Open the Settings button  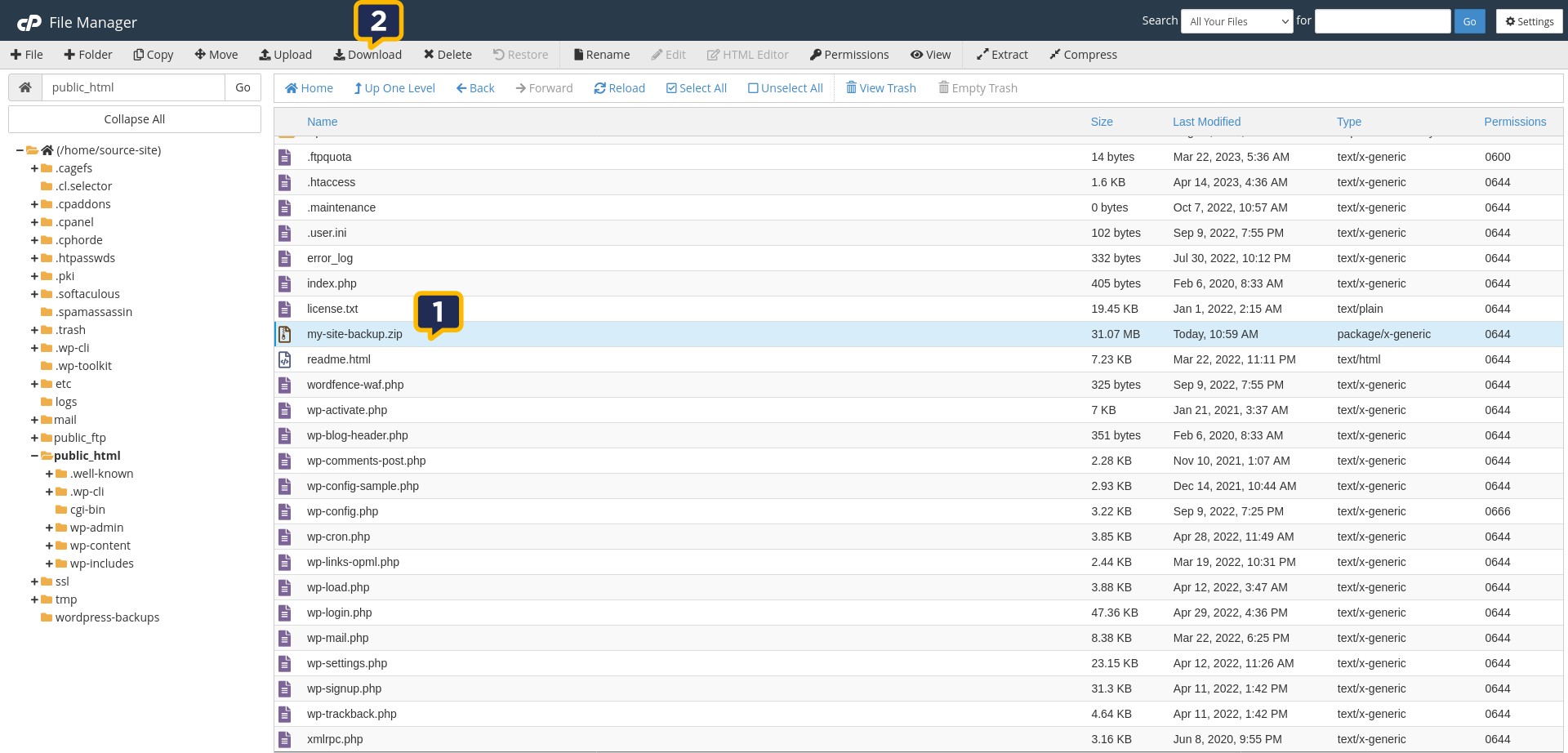[1529, 21]
